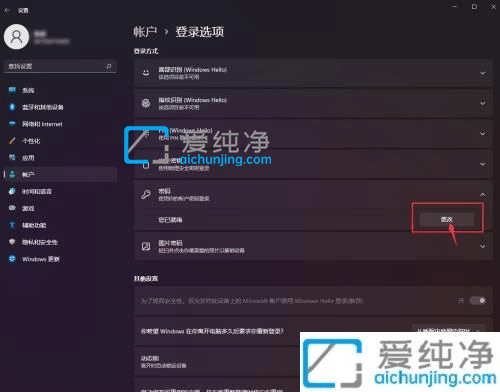This screenshot has width=500, height=392.
Task: Select the 网络和 Internet sidebar icon
Action: pos(12,124)
